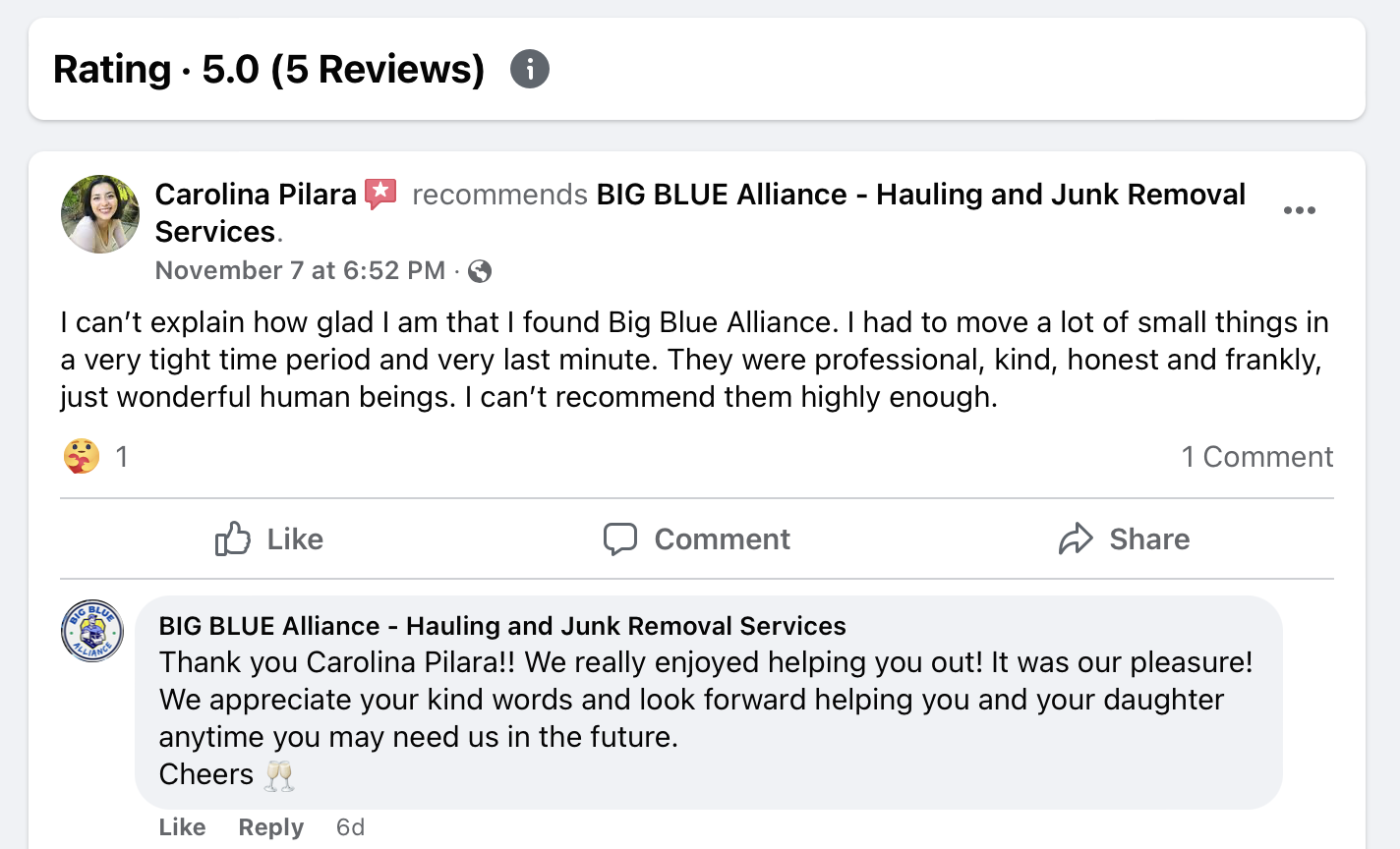
Task: Open the recommended page link in the review header
Action: pos(920,195)
